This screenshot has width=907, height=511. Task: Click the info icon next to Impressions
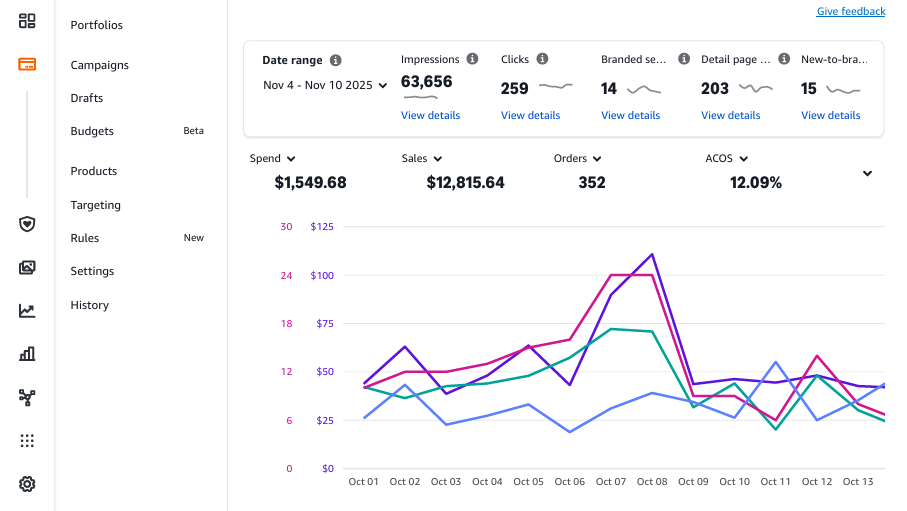coord(472,60)
